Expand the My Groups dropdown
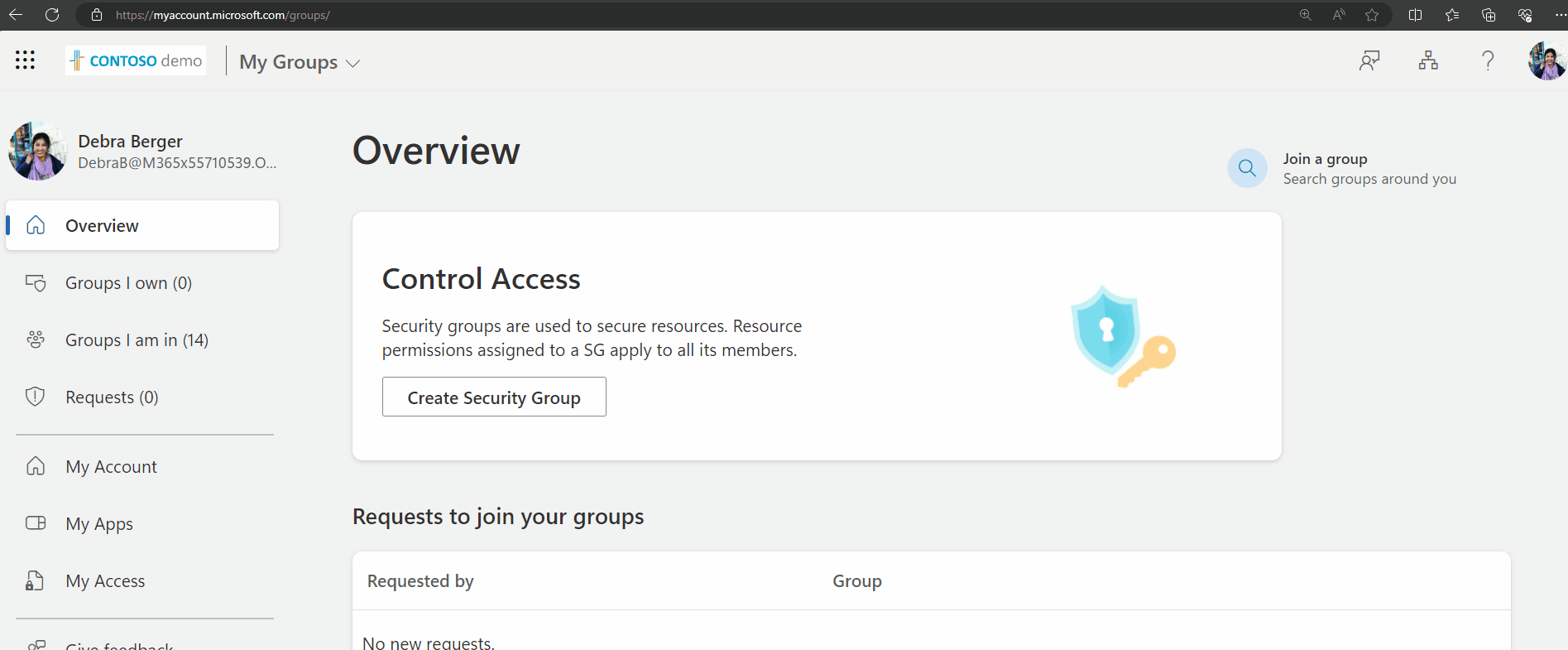Image resolution: width=1568 pixels, height=650 pixels. pos(300,62)
